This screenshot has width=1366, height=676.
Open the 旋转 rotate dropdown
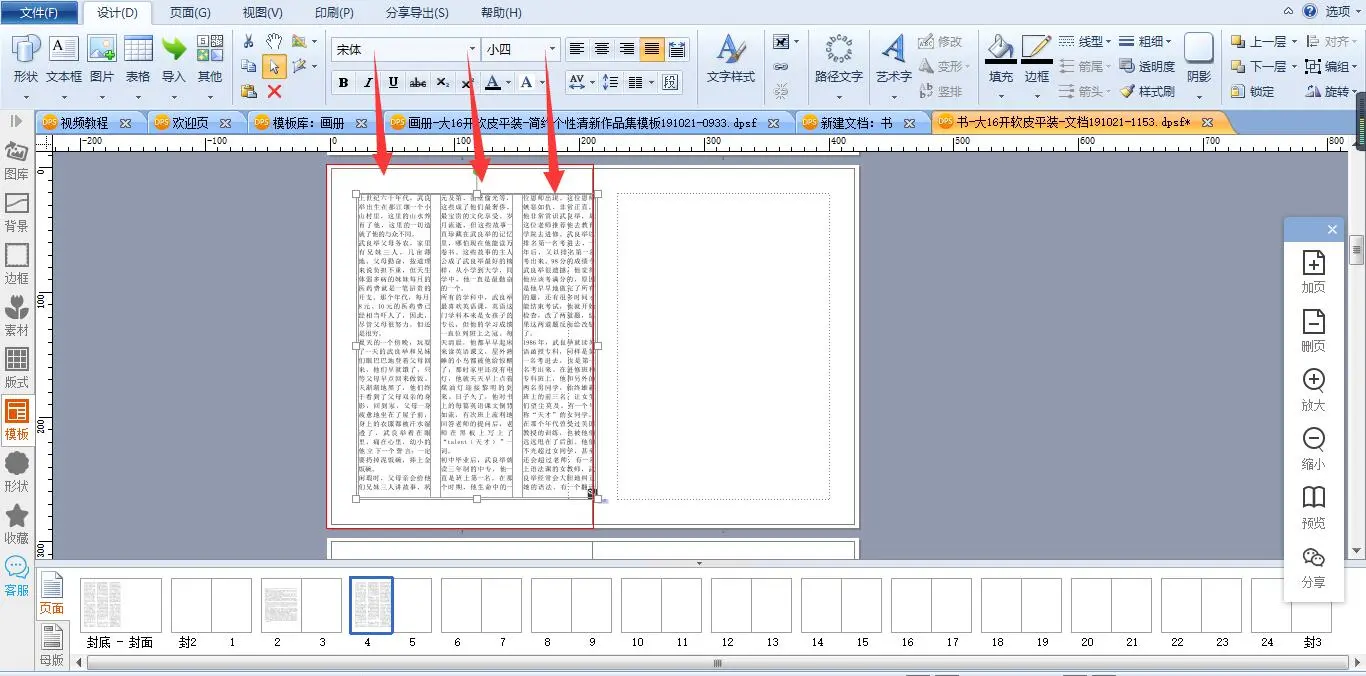[x=1332, y=91]
